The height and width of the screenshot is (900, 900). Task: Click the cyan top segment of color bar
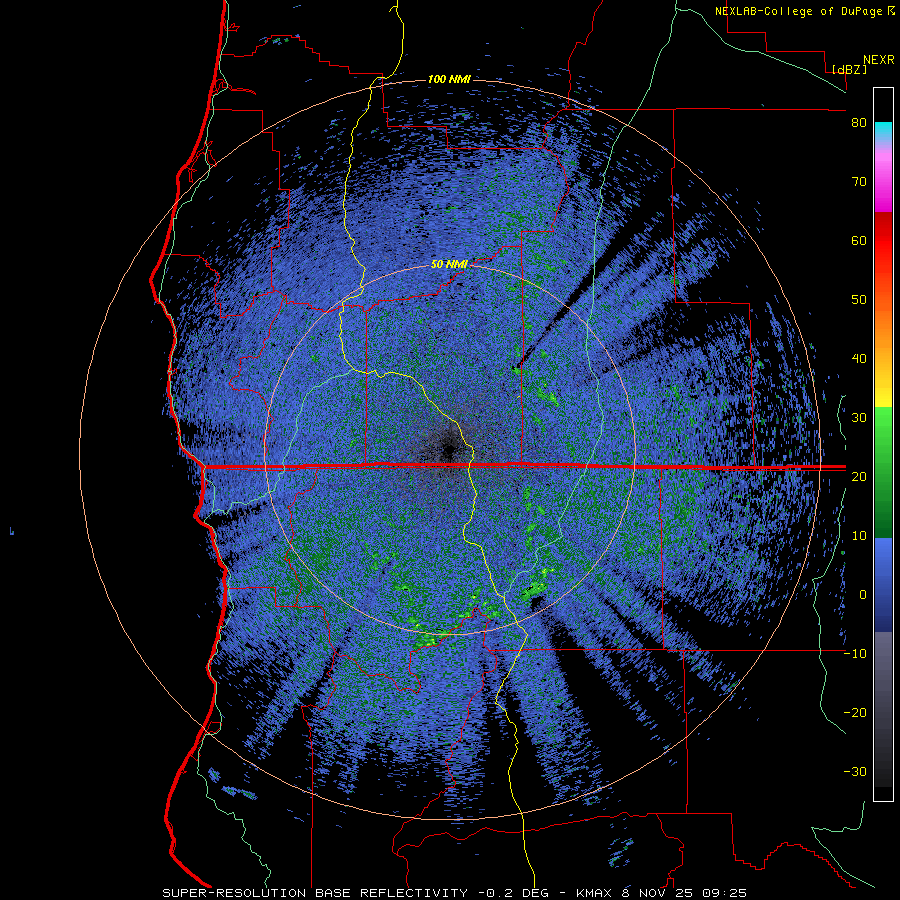click(x=883, y=130)
